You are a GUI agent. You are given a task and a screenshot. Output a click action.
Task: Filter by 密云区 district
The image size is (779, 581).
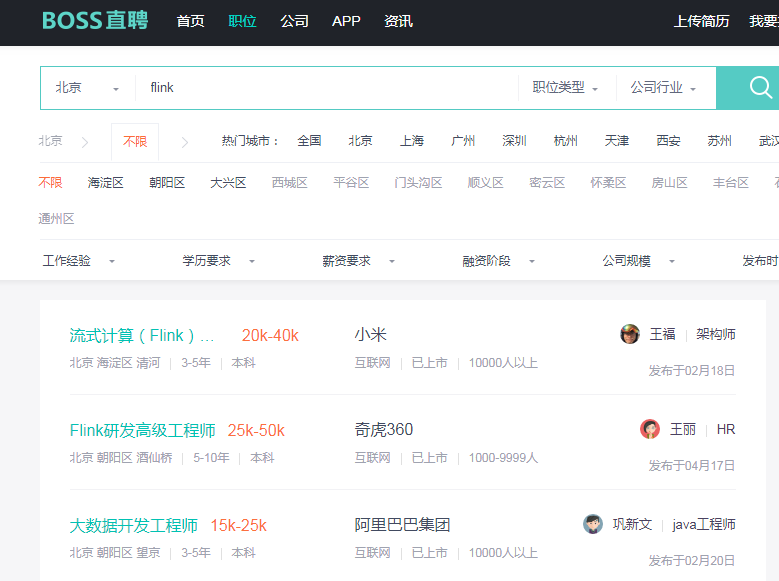tap(547, 183)
